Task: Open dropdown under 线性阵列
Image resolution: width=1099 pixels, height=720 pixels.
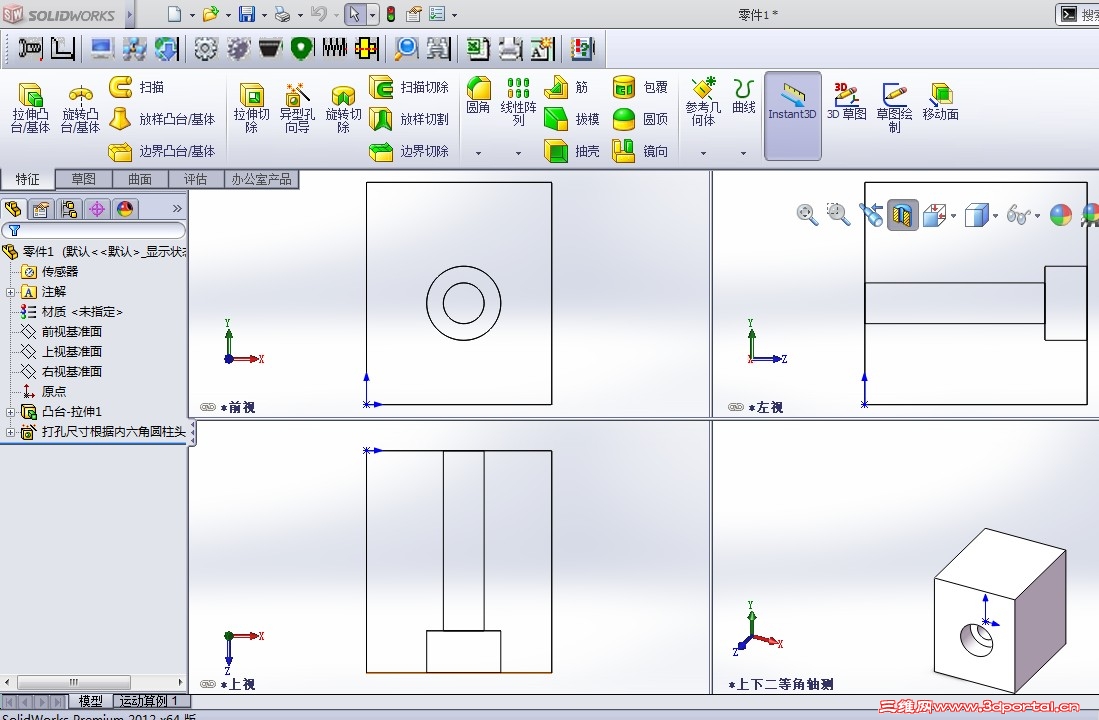Action: coord(519,153)
